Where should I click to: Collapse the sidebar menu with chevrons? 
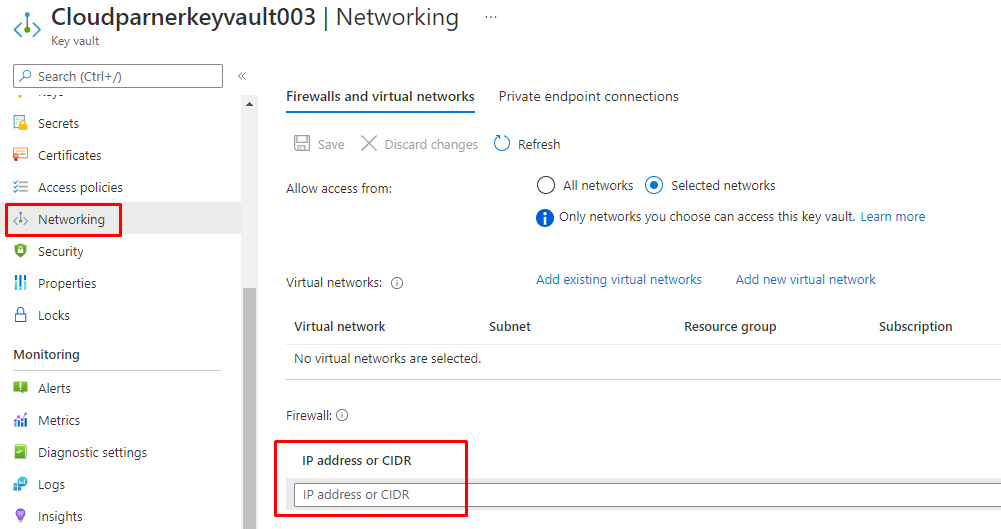tap(242, 76)
